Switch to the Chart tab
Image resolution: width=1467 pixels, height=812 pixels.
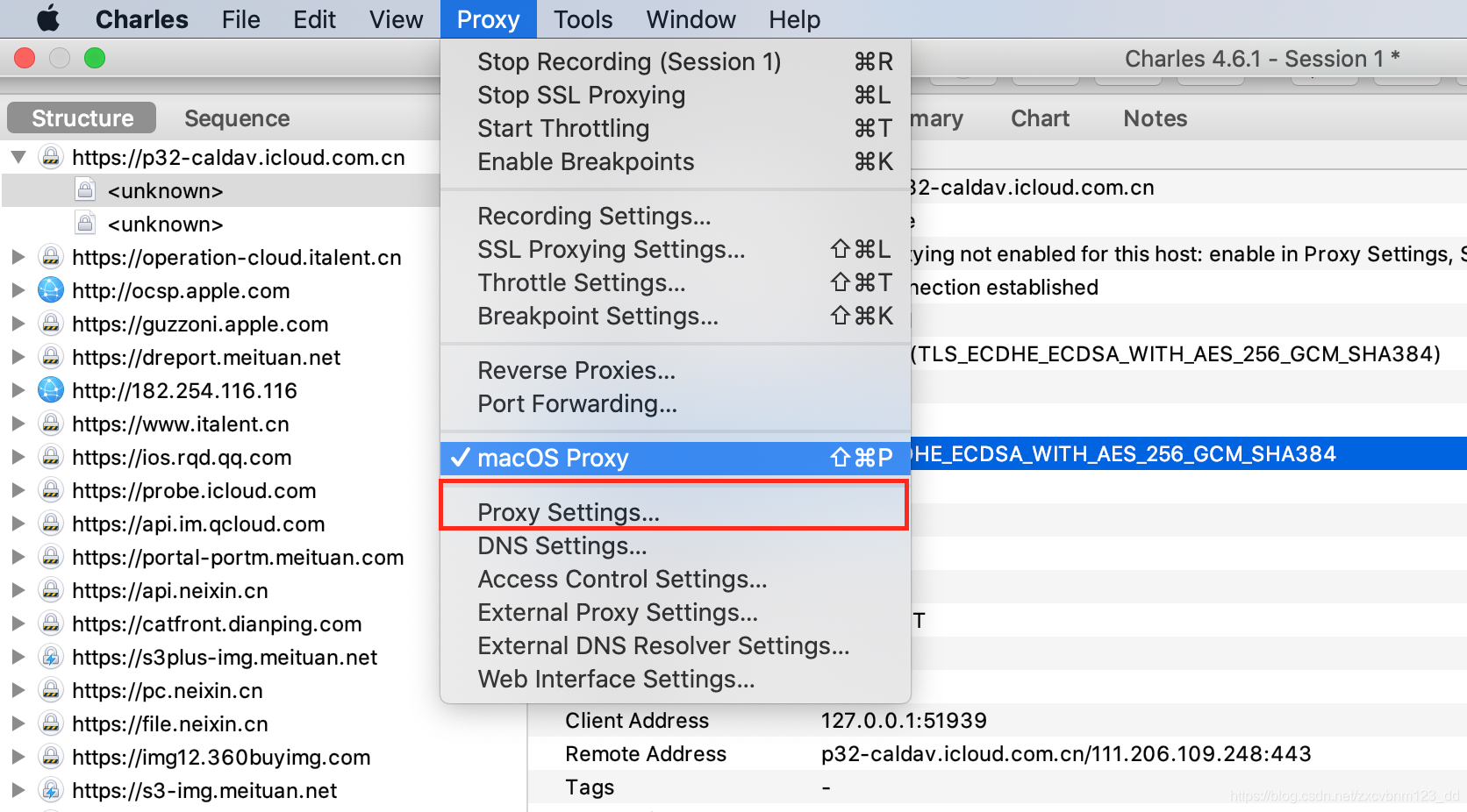1040,118
